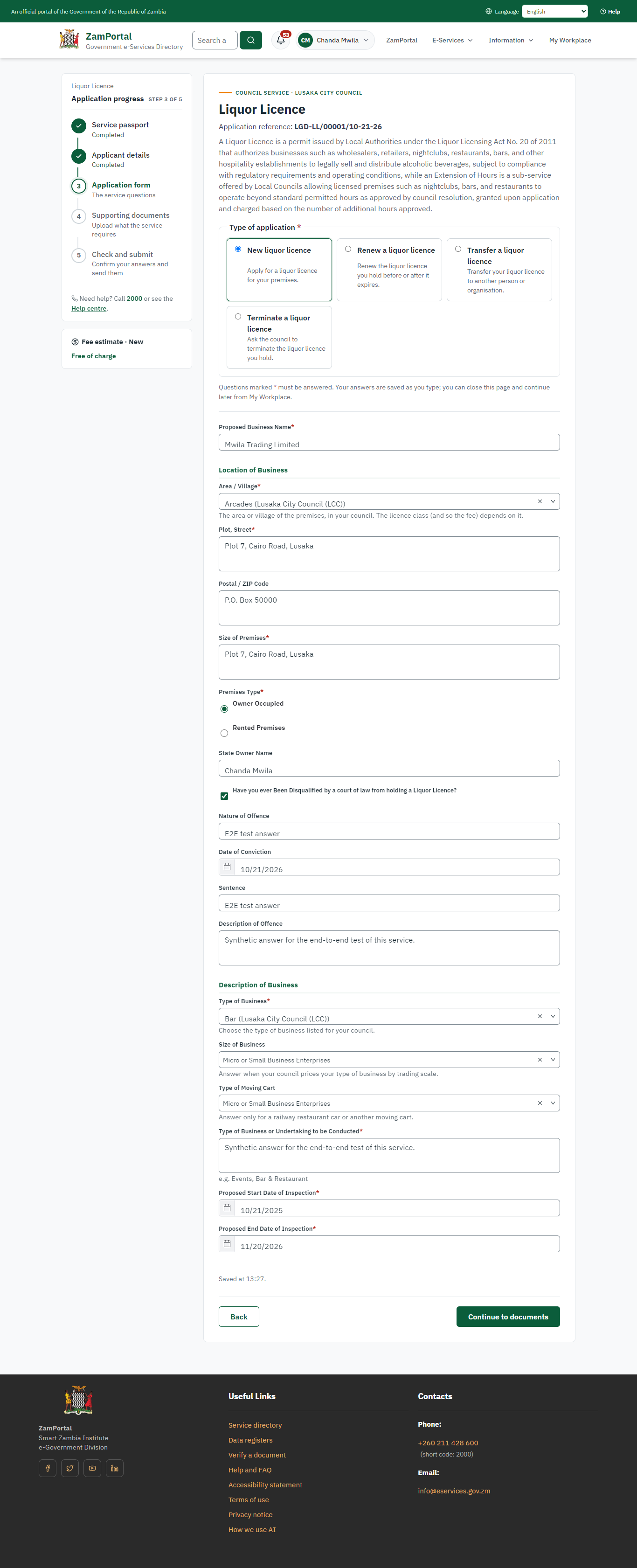Viewport: 637px width, 1568px height.
Task: Click the Help question mark icon
Action: 603,12
